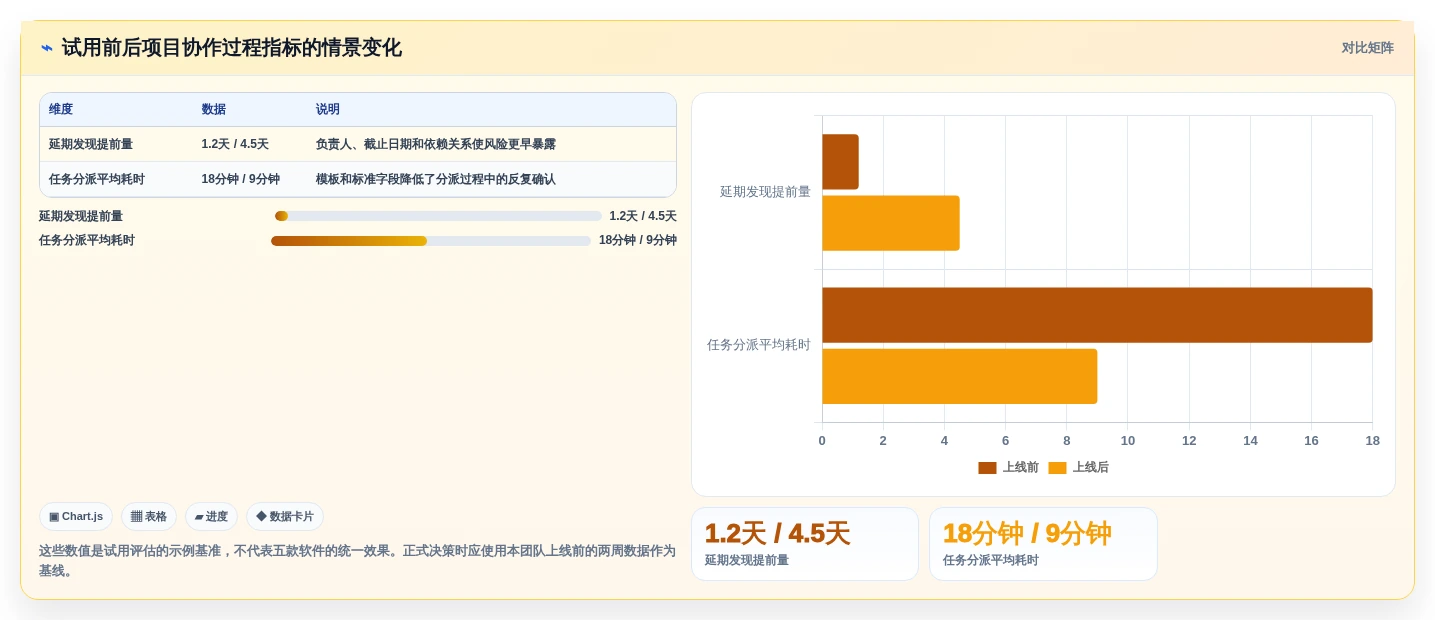Open the 1.2天 / 4.5天 data card
The image size is (1435, 620).
(x=805, y=544)
